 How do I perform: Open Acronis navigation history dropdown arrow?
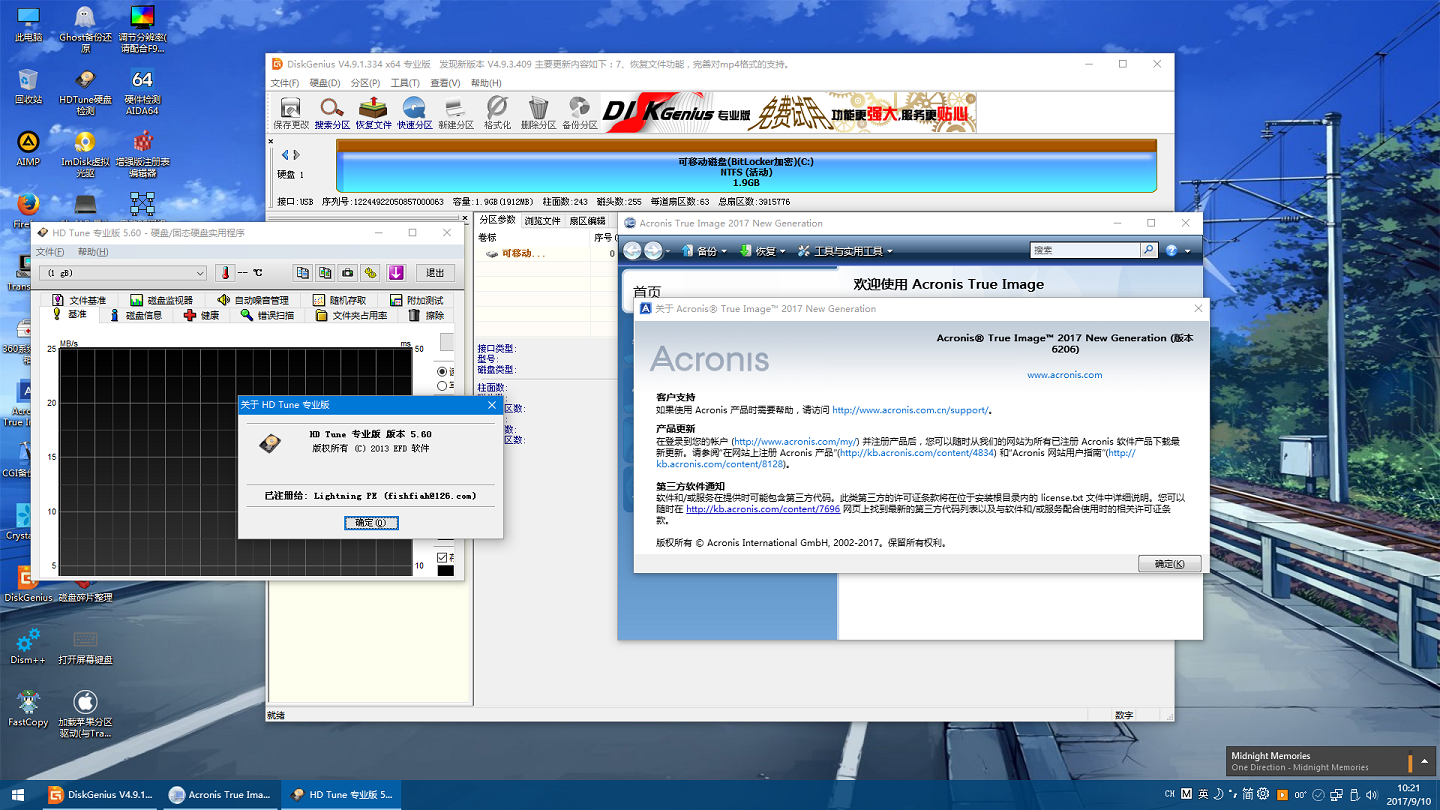pos(669,251)
